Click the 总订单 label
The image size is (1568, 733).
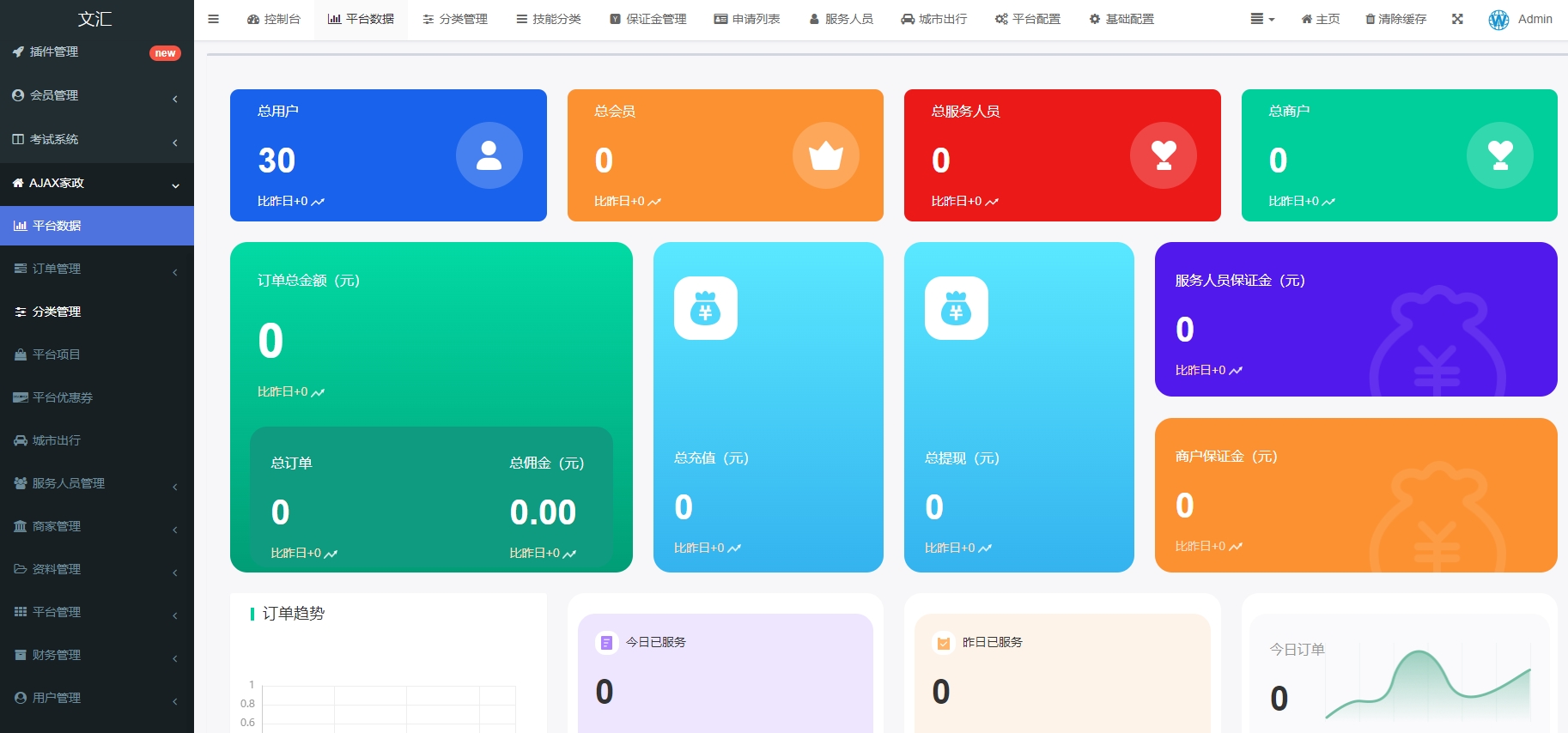291,463
